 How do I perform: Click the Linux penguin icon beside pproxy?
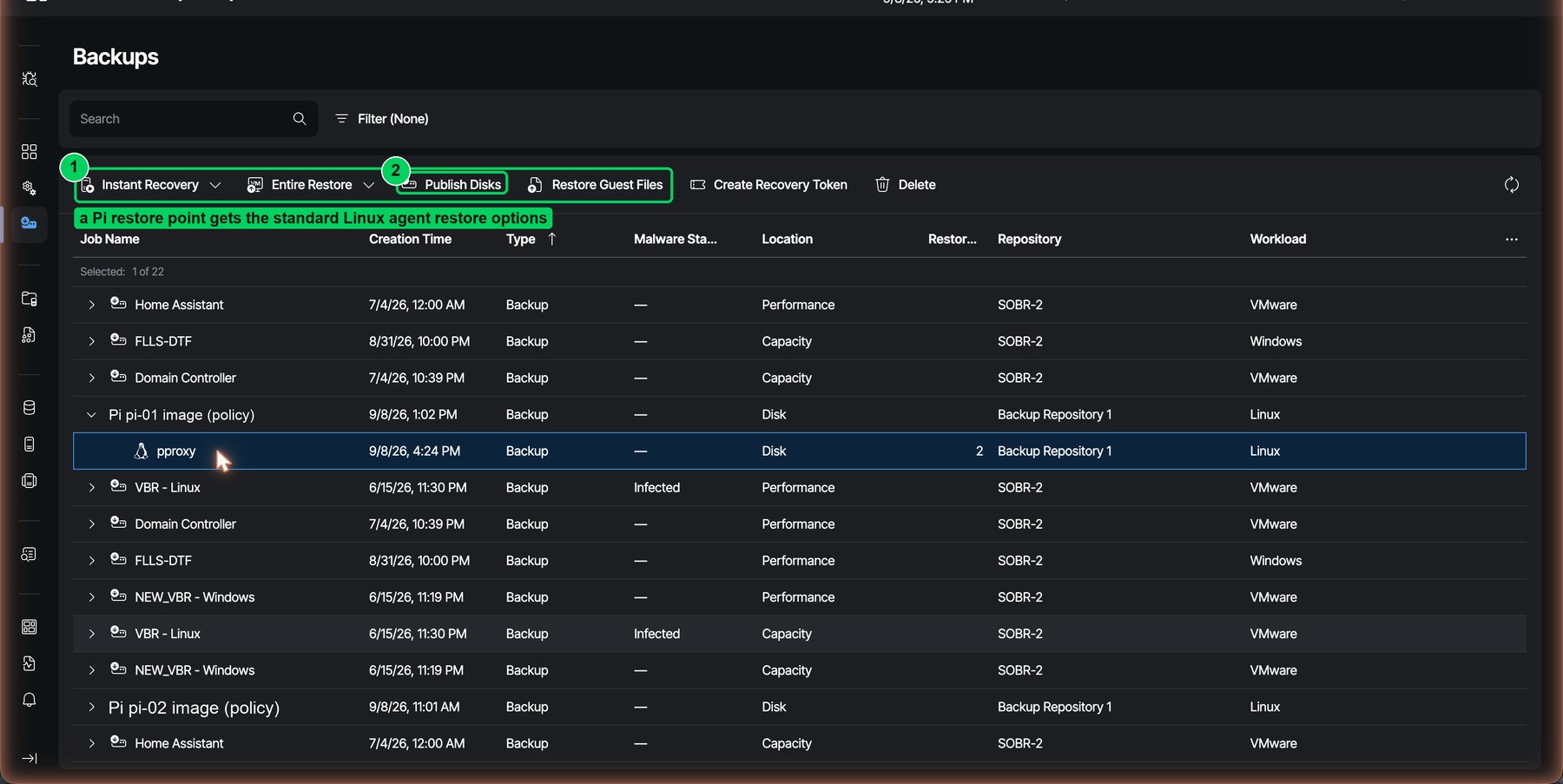coord(141,451)
